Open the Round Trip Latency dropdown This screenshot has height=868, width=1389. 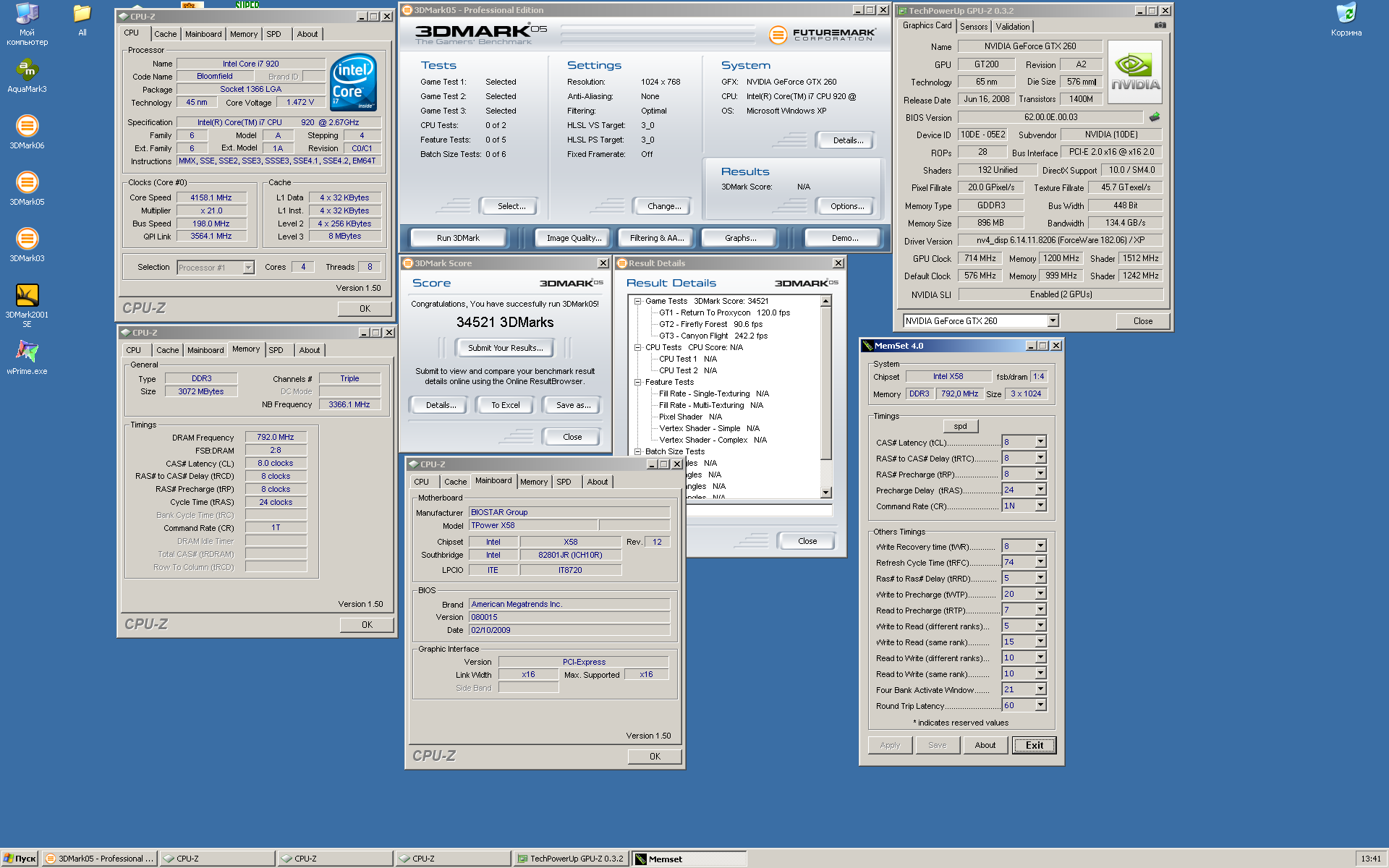[1040, 705]
